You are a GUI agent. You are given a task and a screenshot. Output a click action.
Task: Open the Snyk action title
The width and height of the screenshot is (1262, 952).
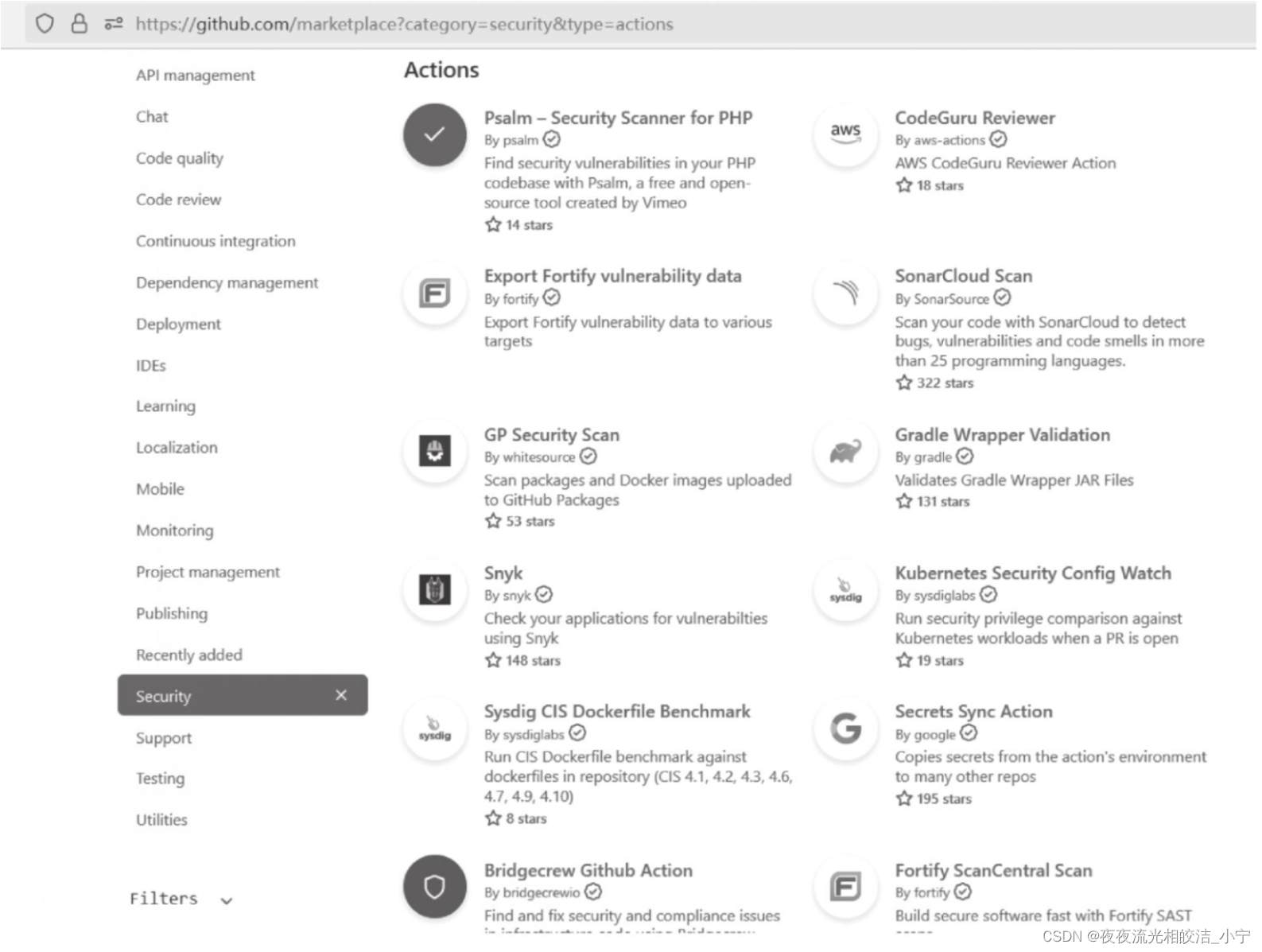coord(503,573)
